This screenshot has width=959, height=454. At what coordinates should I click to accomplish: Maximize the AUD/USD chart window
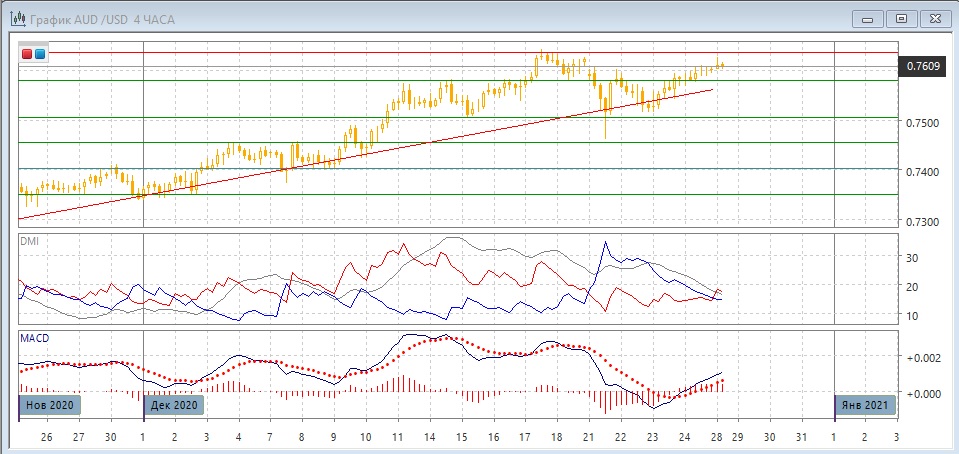pyautogui.click(x=901, y=18)
